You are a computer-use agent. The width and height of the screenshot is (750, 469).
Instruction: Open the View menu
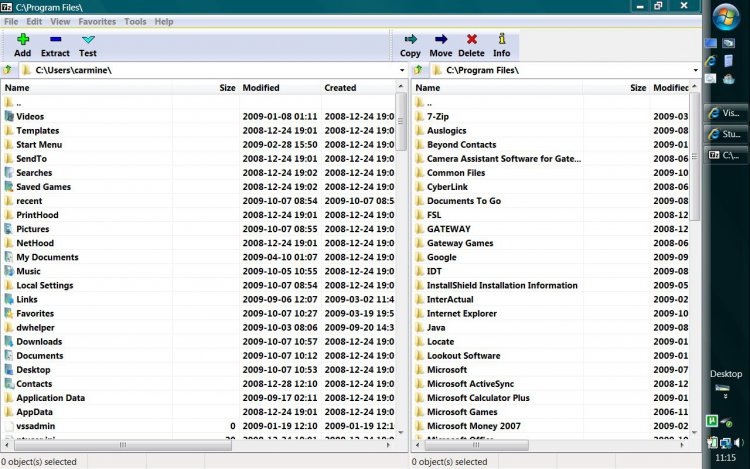(60, 22)
